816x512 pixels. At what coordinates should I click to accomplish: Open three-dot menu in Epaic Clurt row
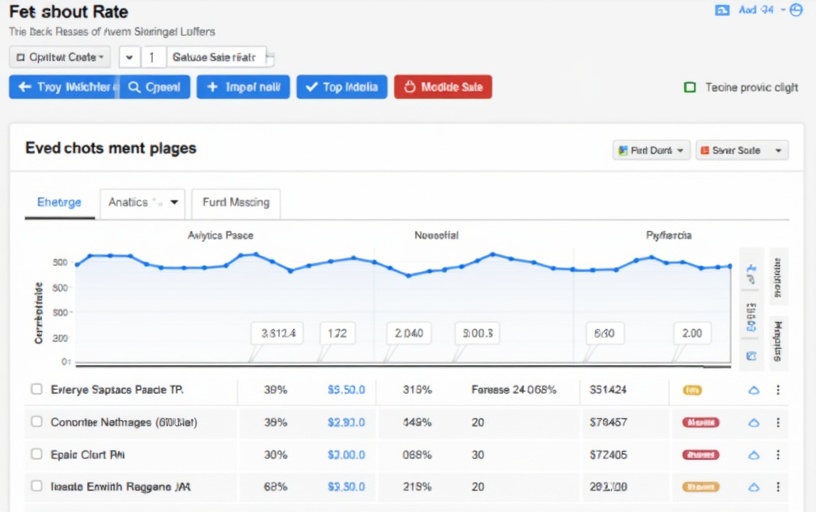click(778, 455)
